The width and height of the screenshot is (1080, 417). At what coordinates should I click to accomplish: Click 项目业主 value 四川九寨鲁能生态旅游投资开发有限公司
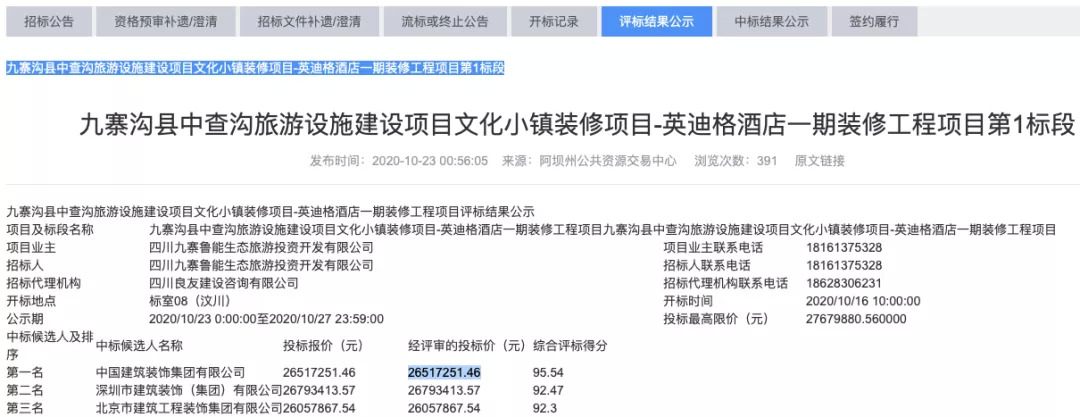[x=261, y=248]
